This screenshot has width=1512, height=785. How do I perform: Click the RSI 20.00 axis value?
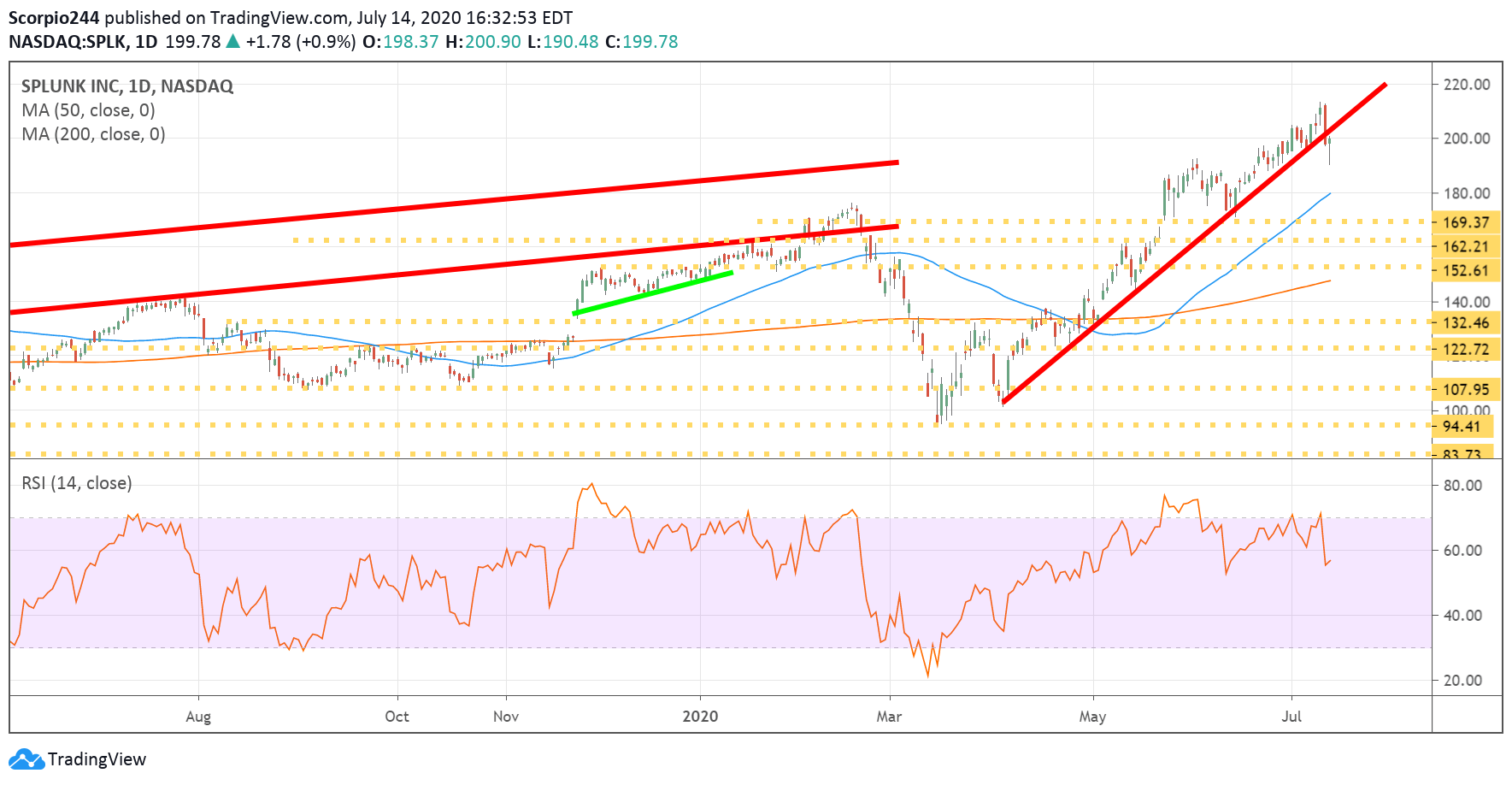(1462, 680)
